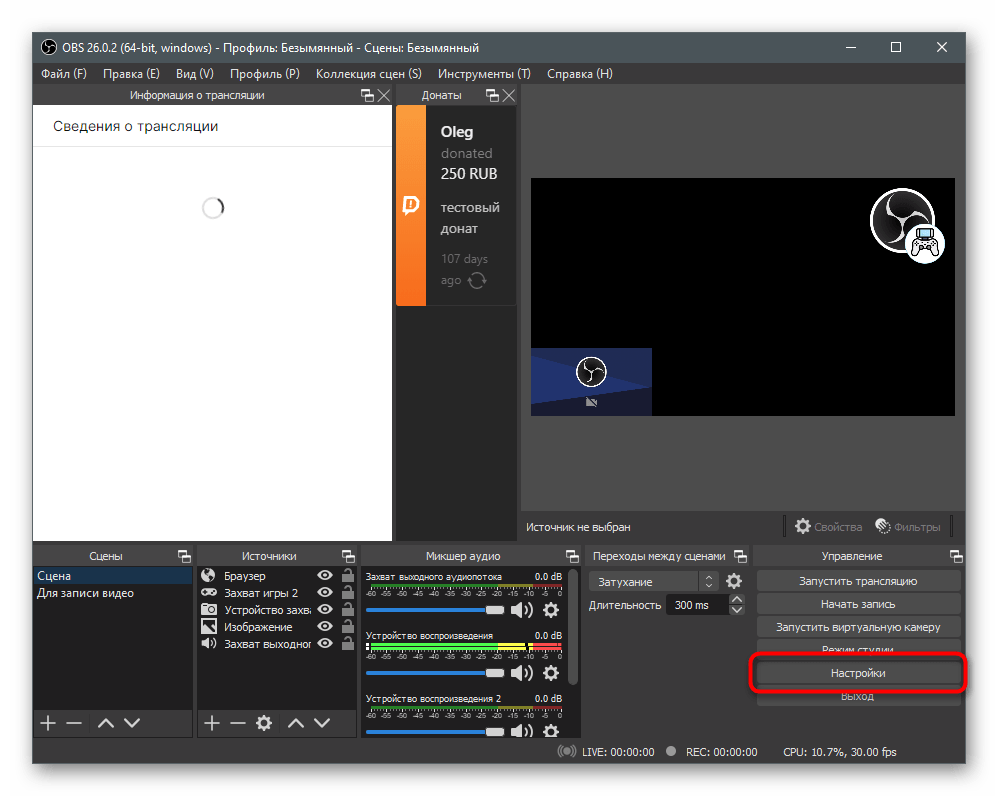Increase transition duration with stepper up arrow
Viewport: 998px width, 796px height.
coord(737,600)
